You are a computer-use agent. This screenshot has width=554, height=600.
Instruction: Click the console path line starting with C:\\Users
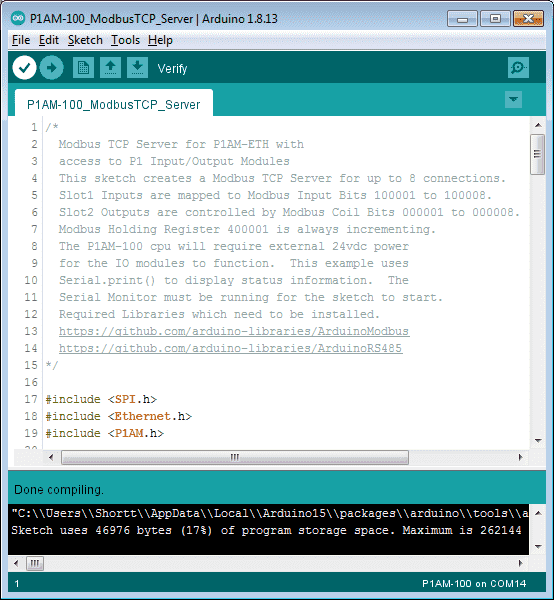pos(269,513)
